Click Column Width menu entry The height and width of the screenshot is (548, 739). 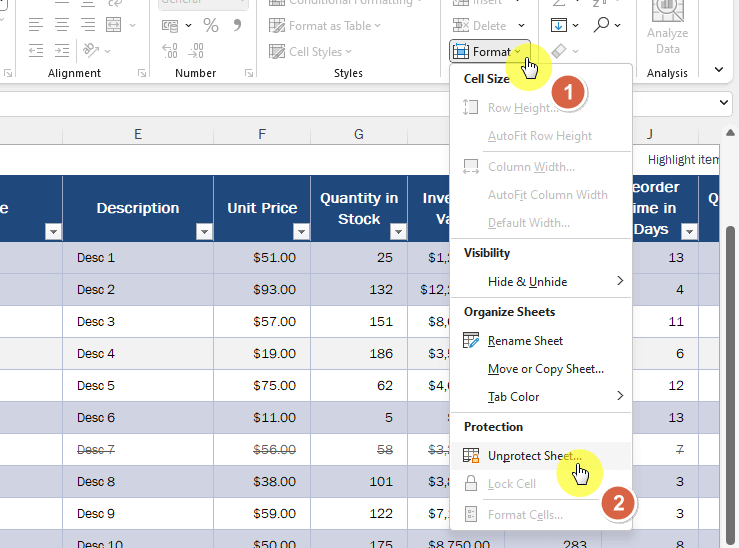click(541, 167)
